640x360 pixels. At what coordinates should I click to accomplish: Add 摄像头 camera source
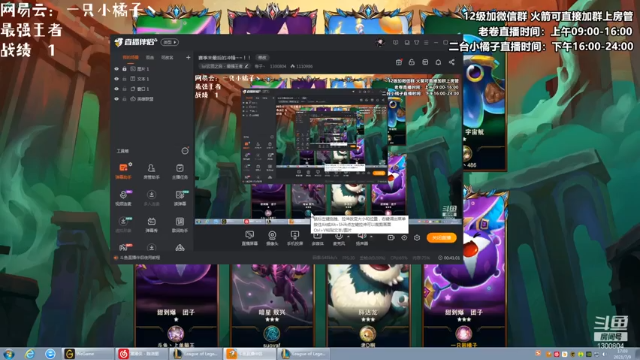272,238
